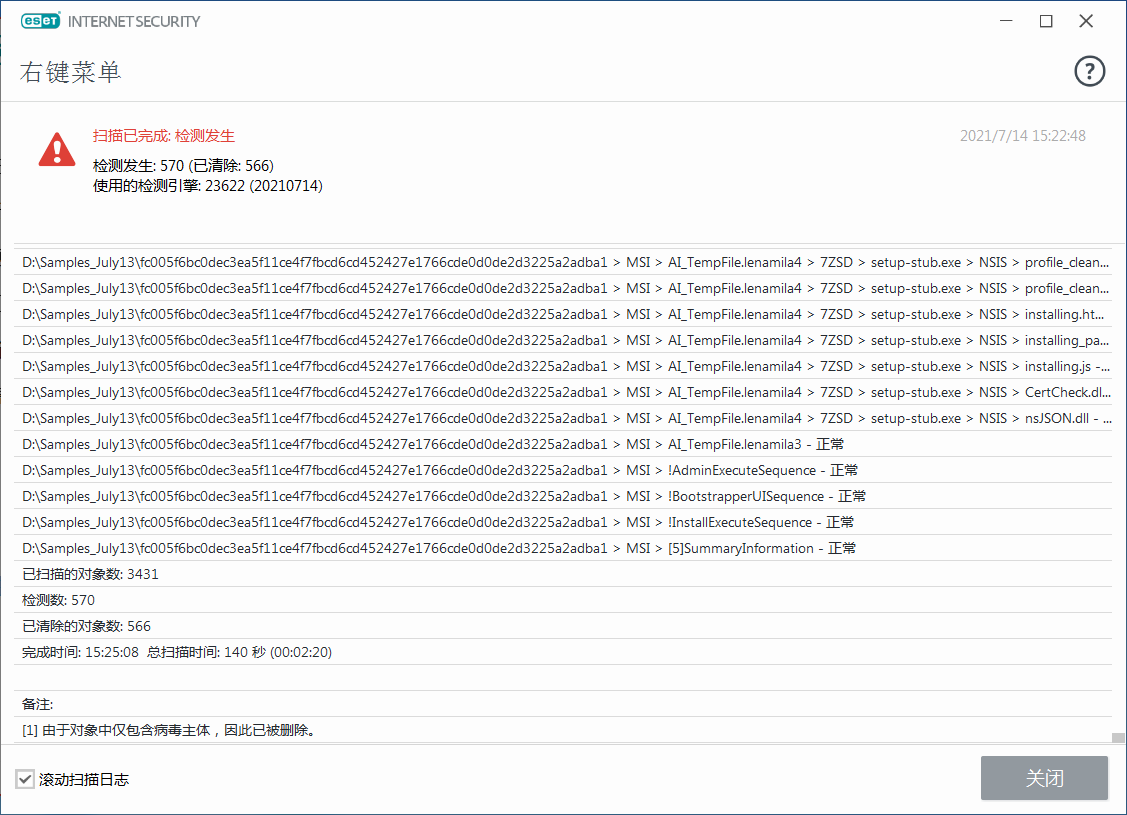Select the log row ending in installing_pa...
The height and width of the screenshot is (815, 1127).
pyautogui.click(x=564, y=340)
